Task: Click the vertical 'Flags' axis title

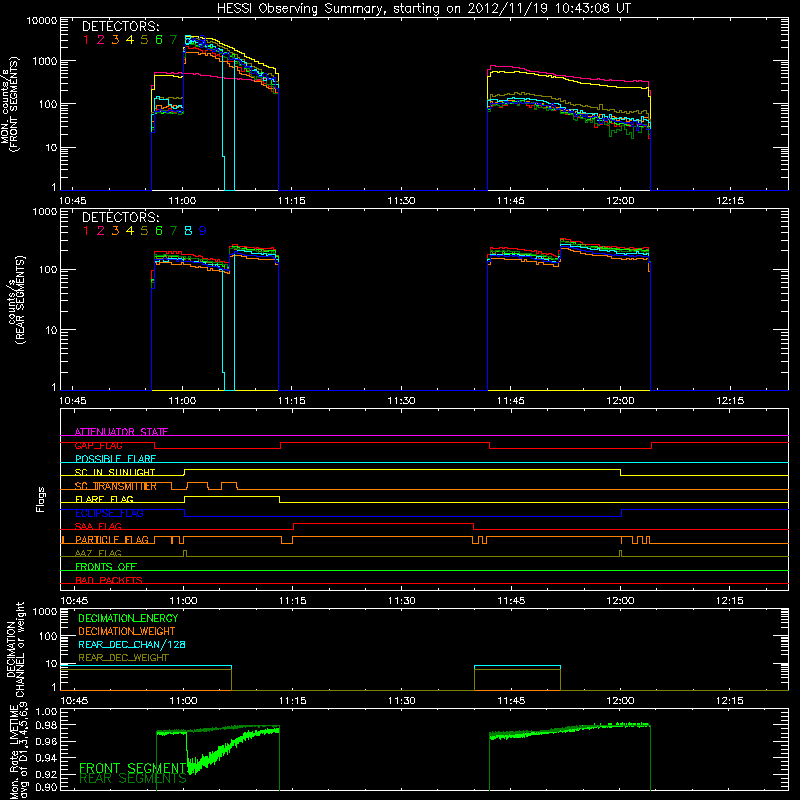Action: pos(40,499)
